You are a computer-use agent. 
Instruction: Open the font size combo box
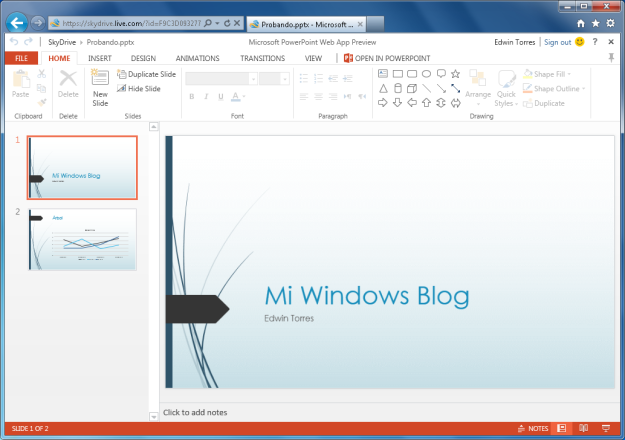pyautogui.click(x=274, y=79)
